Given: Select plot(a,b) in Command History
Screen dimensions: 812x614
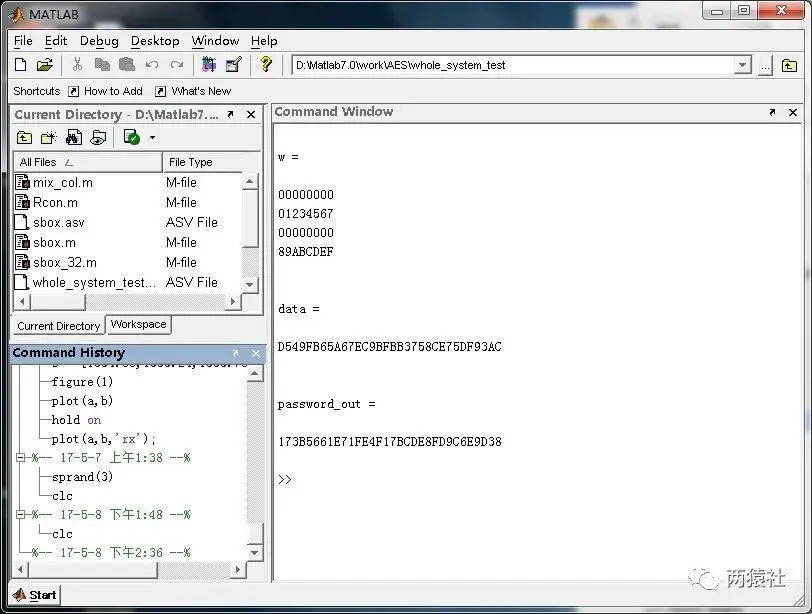Looking at the screenshot, I should point(82,401).
